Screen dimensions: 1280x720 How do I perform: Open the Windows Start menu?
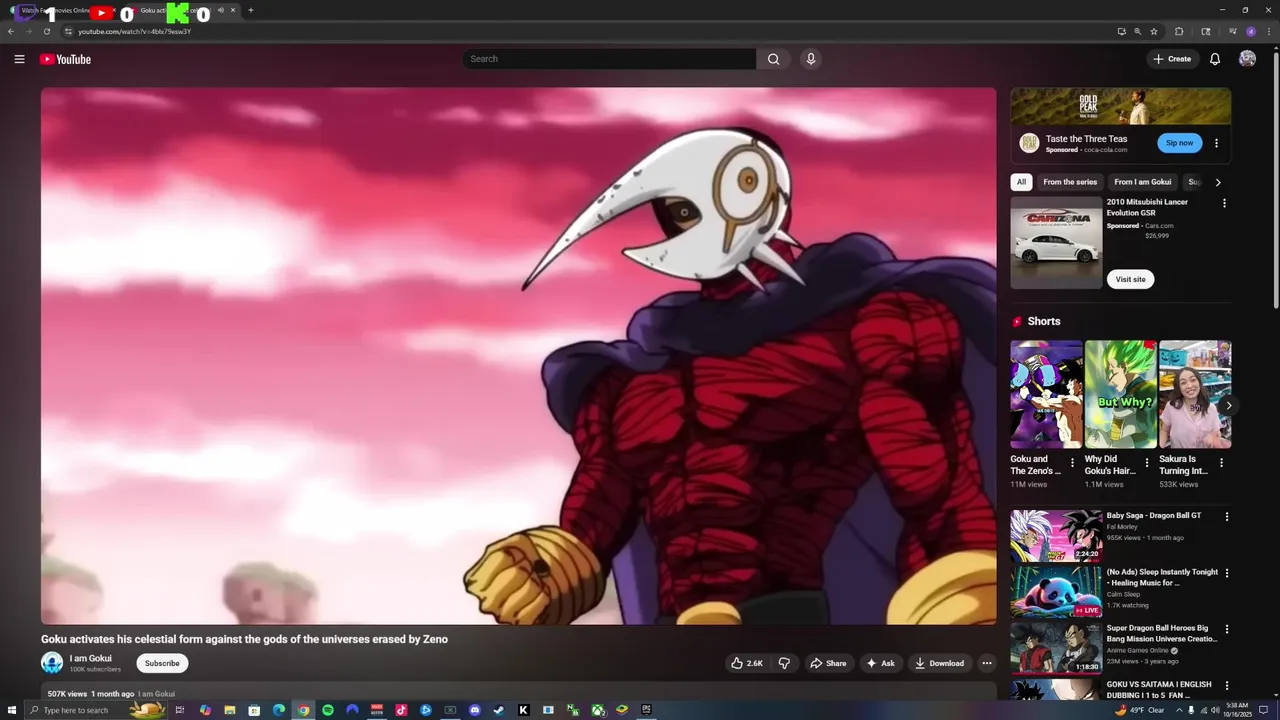pos(10,710)
